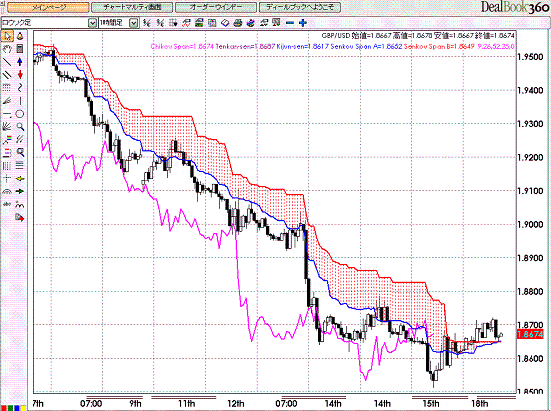
Task: Select the colored horizontal bands tool
Action: pyautogui.click(x=7, y=153)
